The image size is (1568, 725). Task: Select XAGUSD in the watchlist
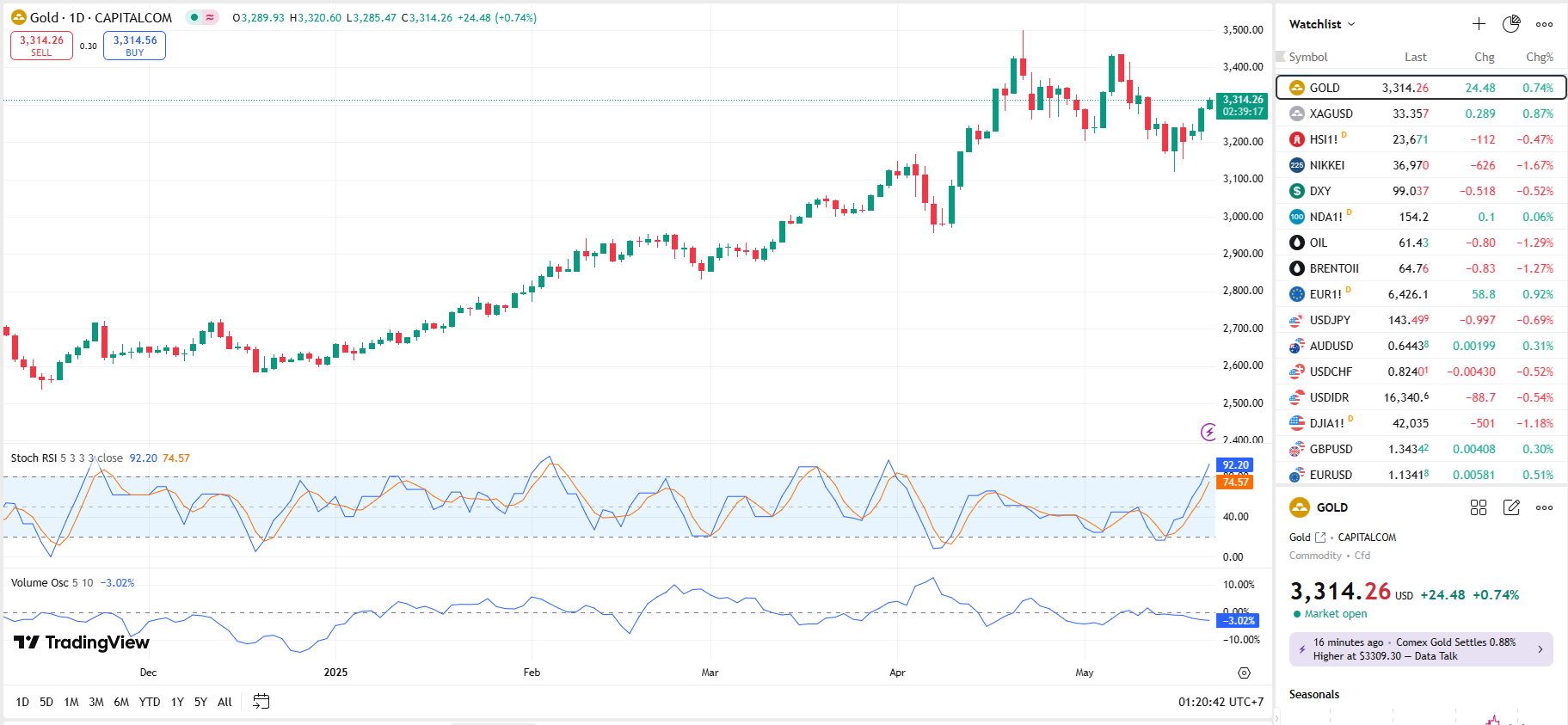tap(1331, 114)
